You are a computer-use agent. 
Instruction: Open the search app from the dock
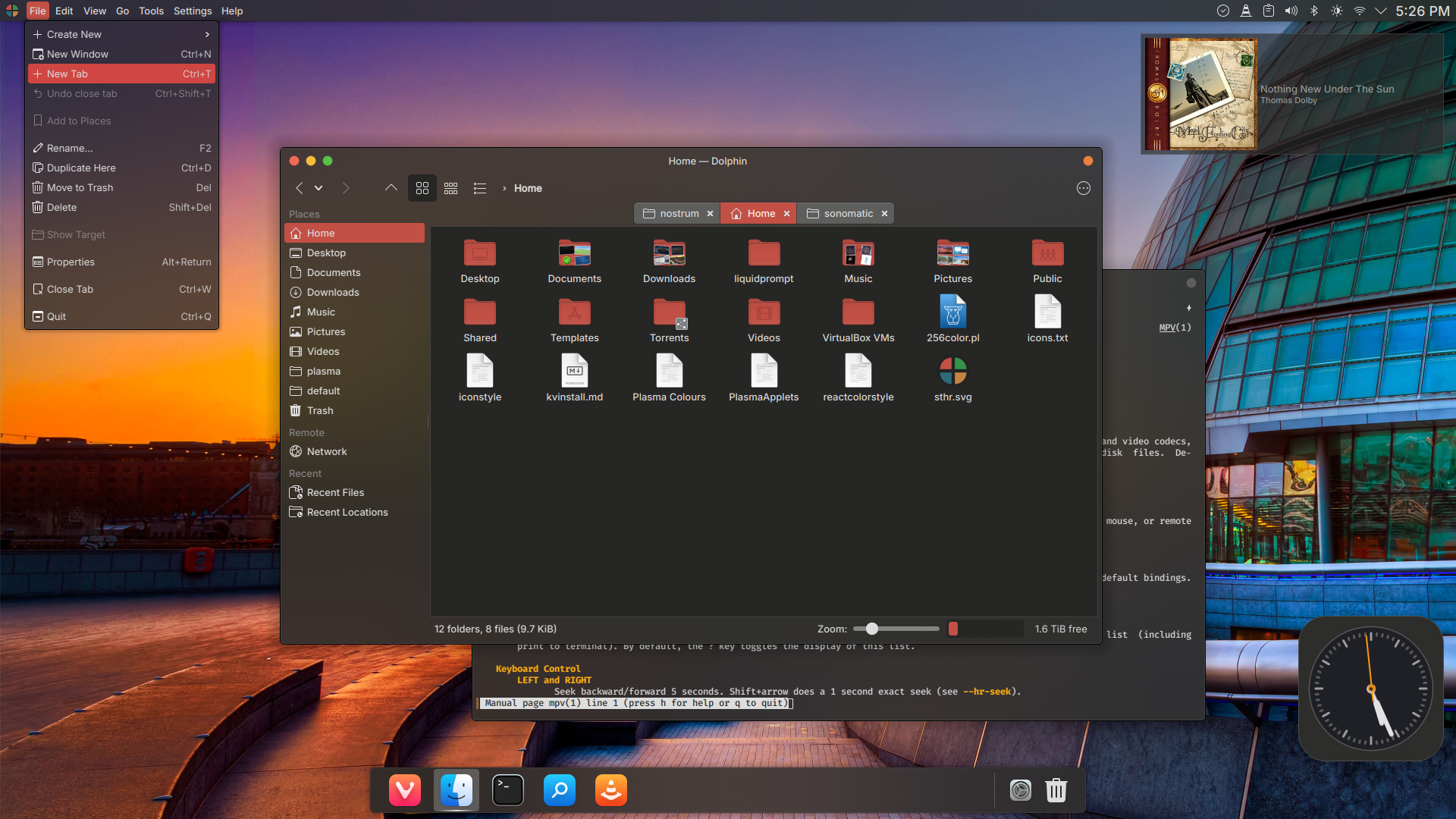(x=559, y=789)
